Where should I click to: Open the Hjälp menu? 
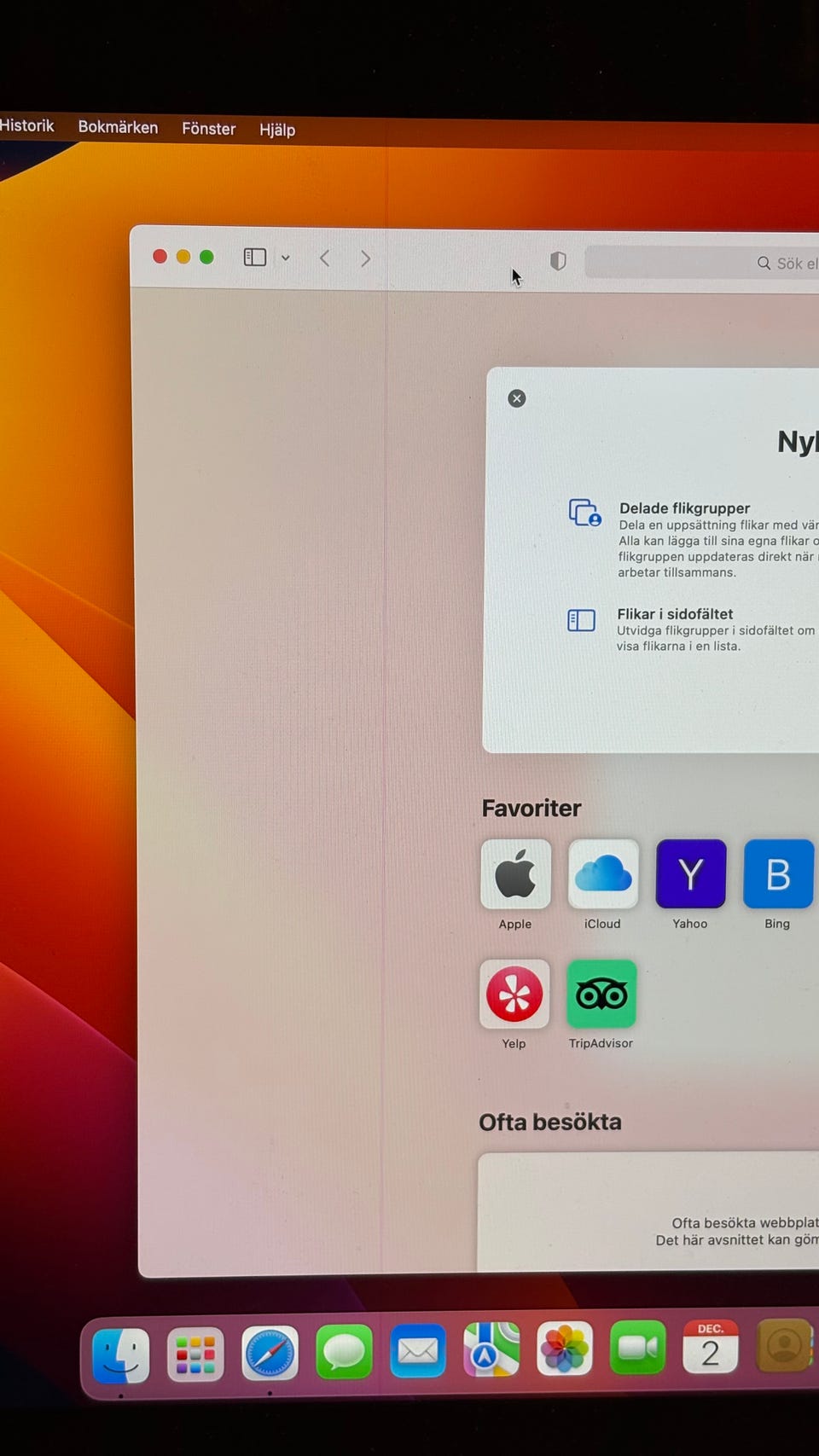click(277, 130)
